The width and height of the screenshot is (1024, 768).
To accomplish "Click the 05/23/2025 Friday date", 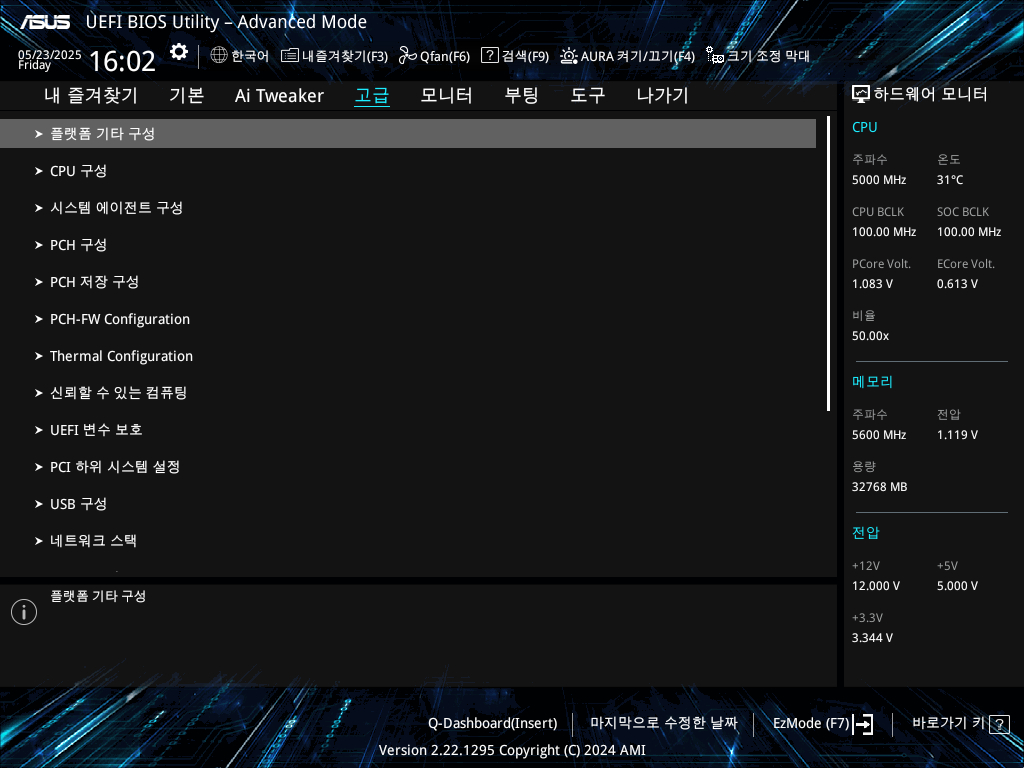I will coord(50,60).
